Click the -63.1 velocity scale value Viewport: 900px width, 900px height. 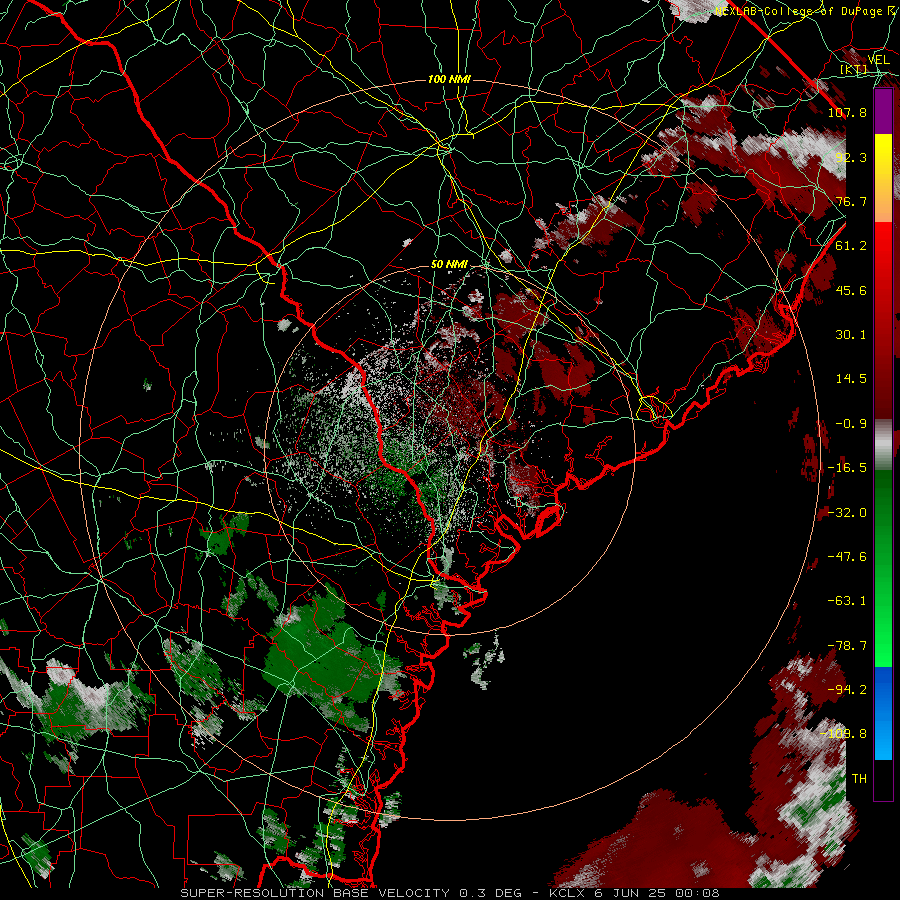(847, 601)
